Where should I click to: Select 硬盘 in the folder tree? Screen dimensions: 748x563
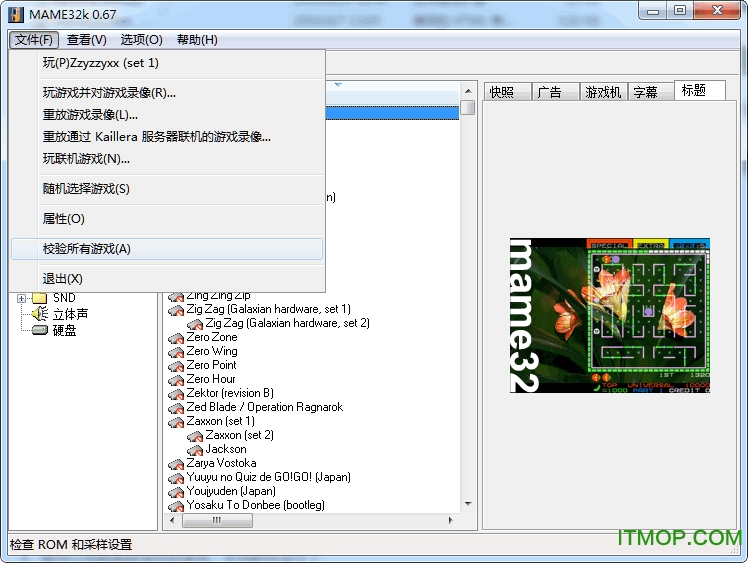[64, 330]
